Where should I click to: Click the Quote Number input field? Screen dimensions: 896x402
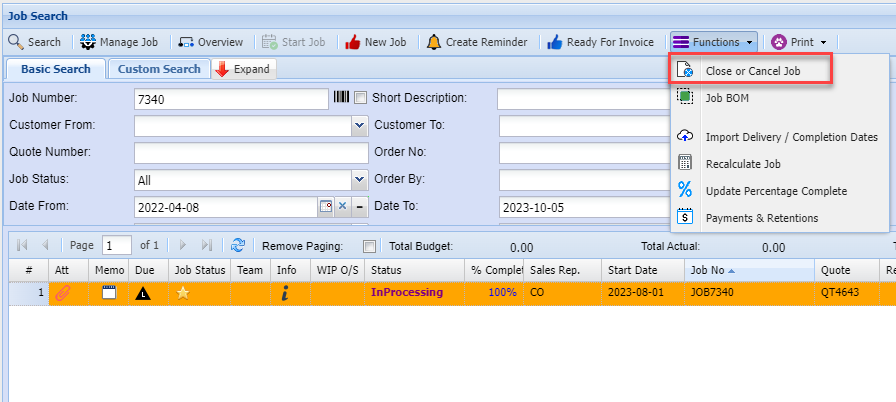point(251,153)
